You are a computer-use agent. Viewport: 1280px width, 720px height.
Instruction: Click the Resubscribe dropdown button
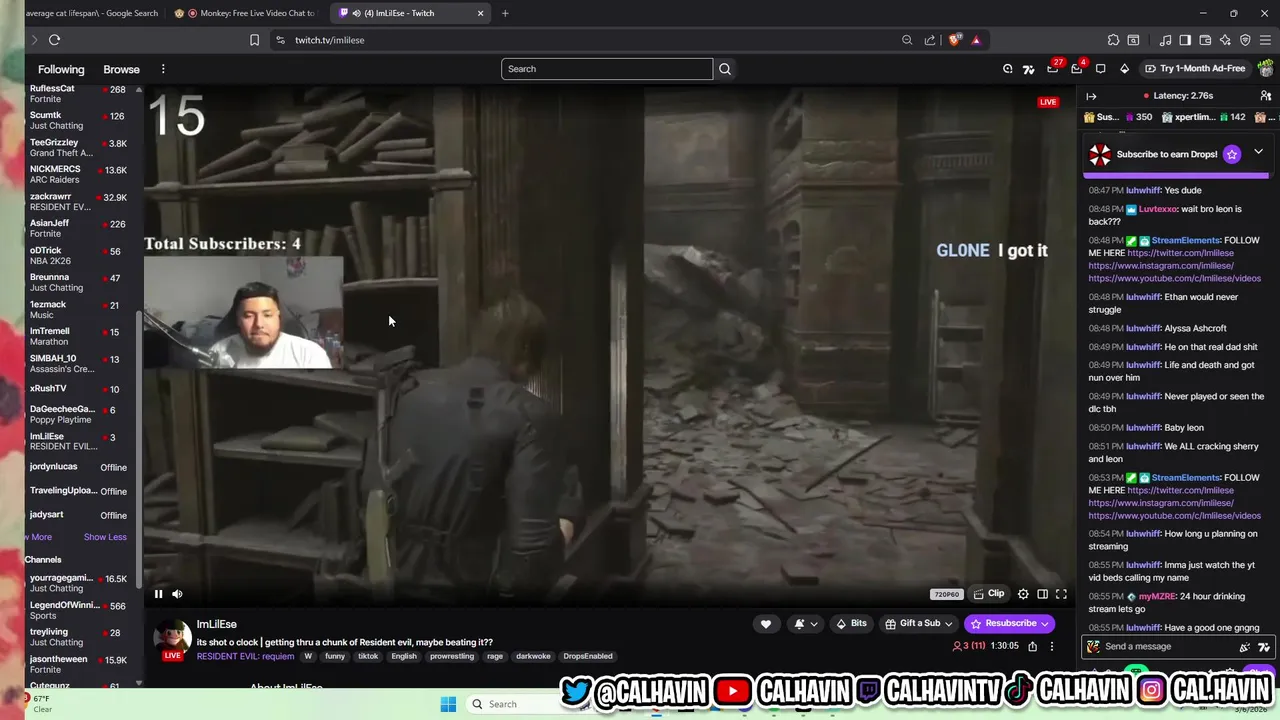1009,624
